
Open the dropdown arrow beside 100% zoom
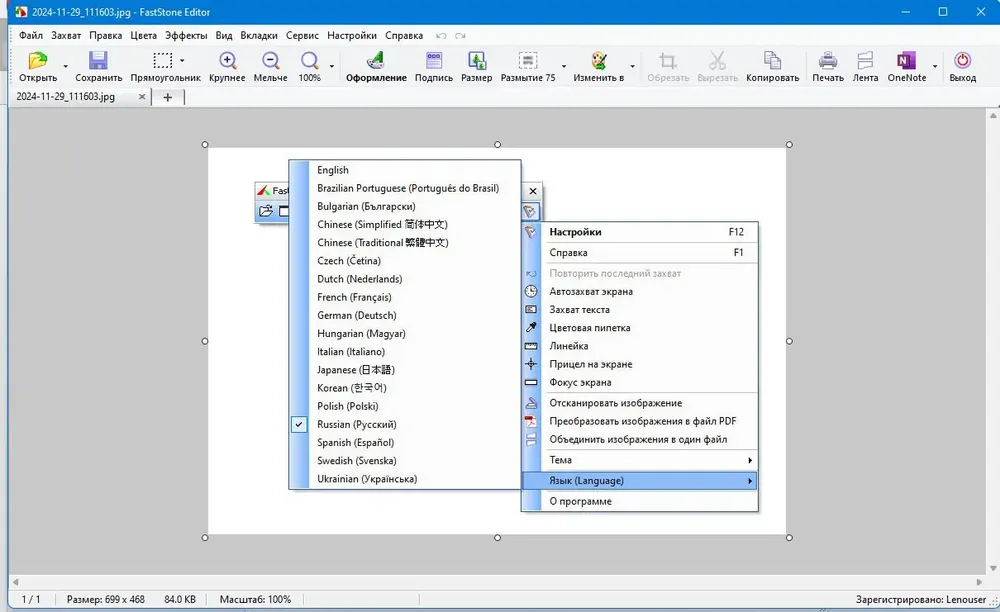pyautogui.click(x=332, y=66)
